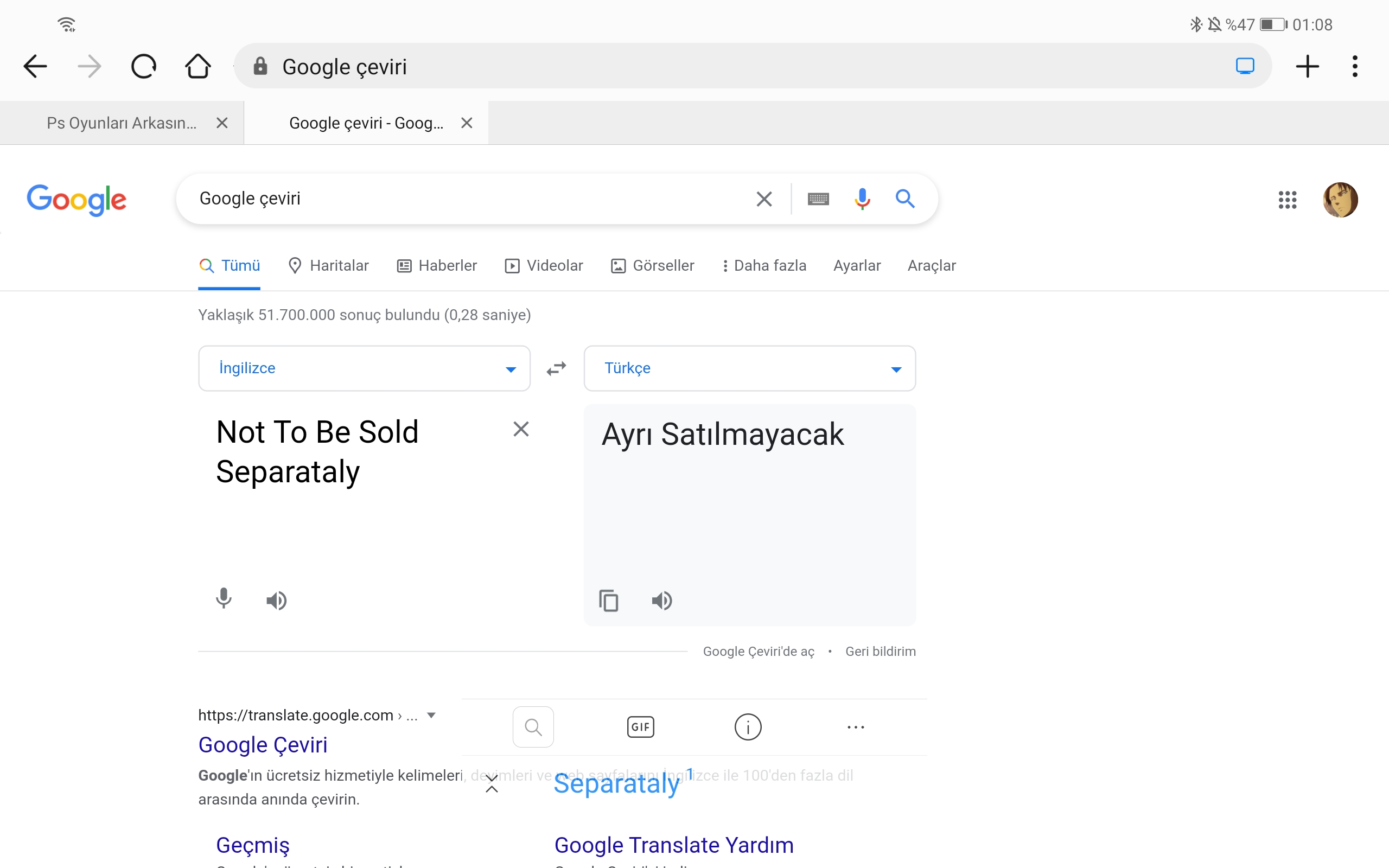The image size is (1389, 868).
Task: Tap the muted notifications bell icon
Action: pyautogui.click(x=1214, y=25)
